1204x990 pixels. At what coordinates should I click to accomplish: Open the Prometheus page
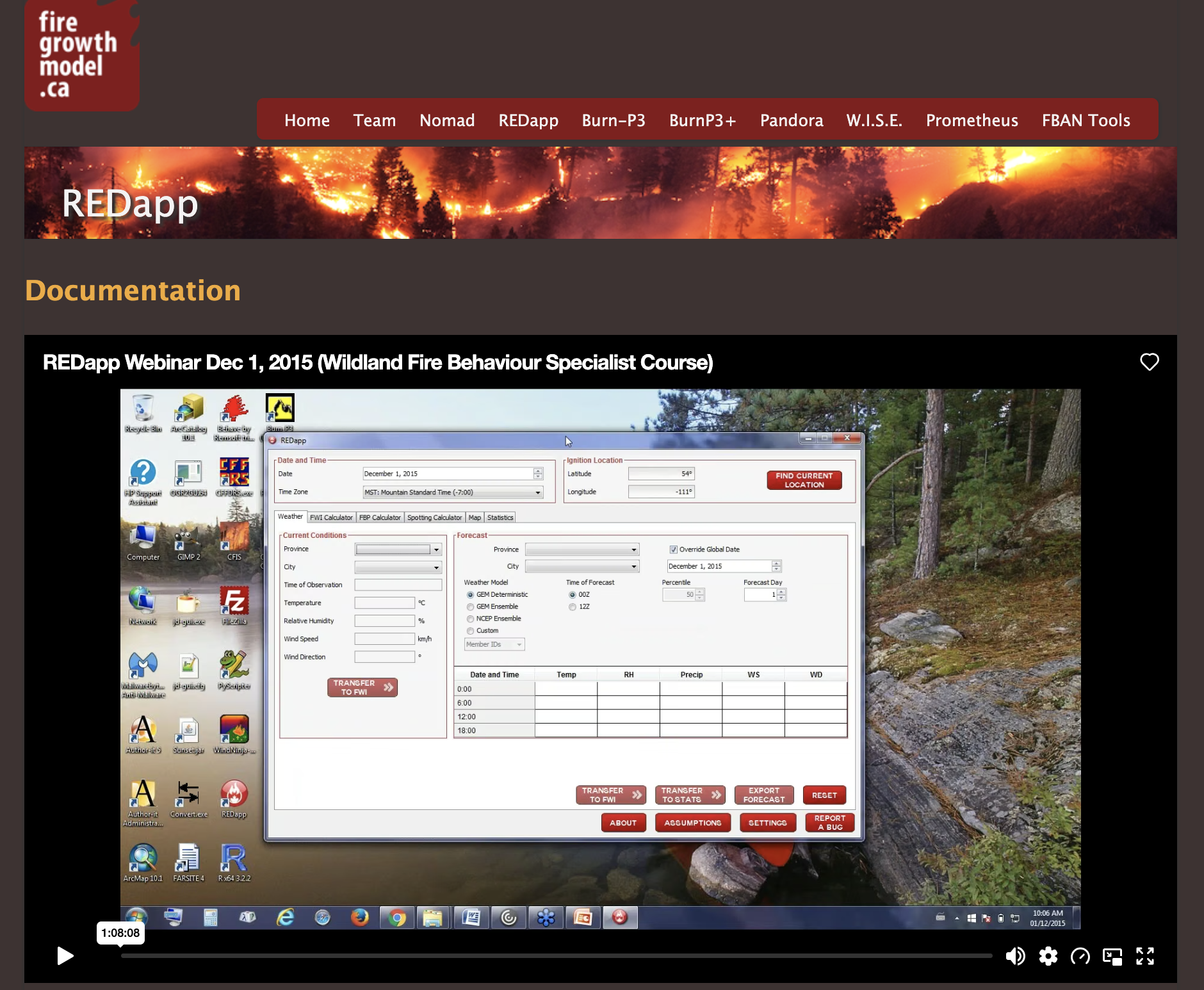972,120
